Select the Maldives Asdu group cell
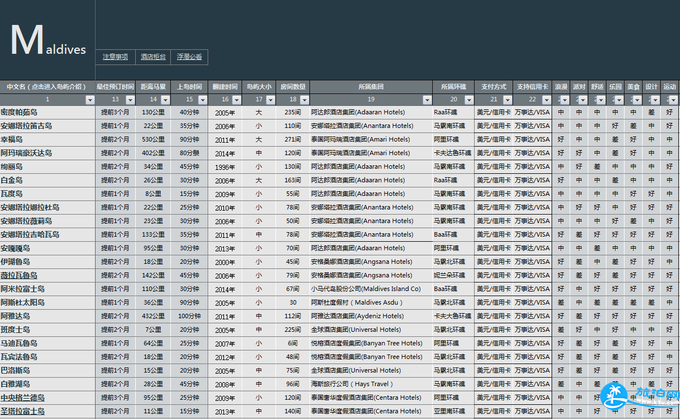The height and width of the screenshot is (419, 680). pyautogui.click(x=371, y=302)
